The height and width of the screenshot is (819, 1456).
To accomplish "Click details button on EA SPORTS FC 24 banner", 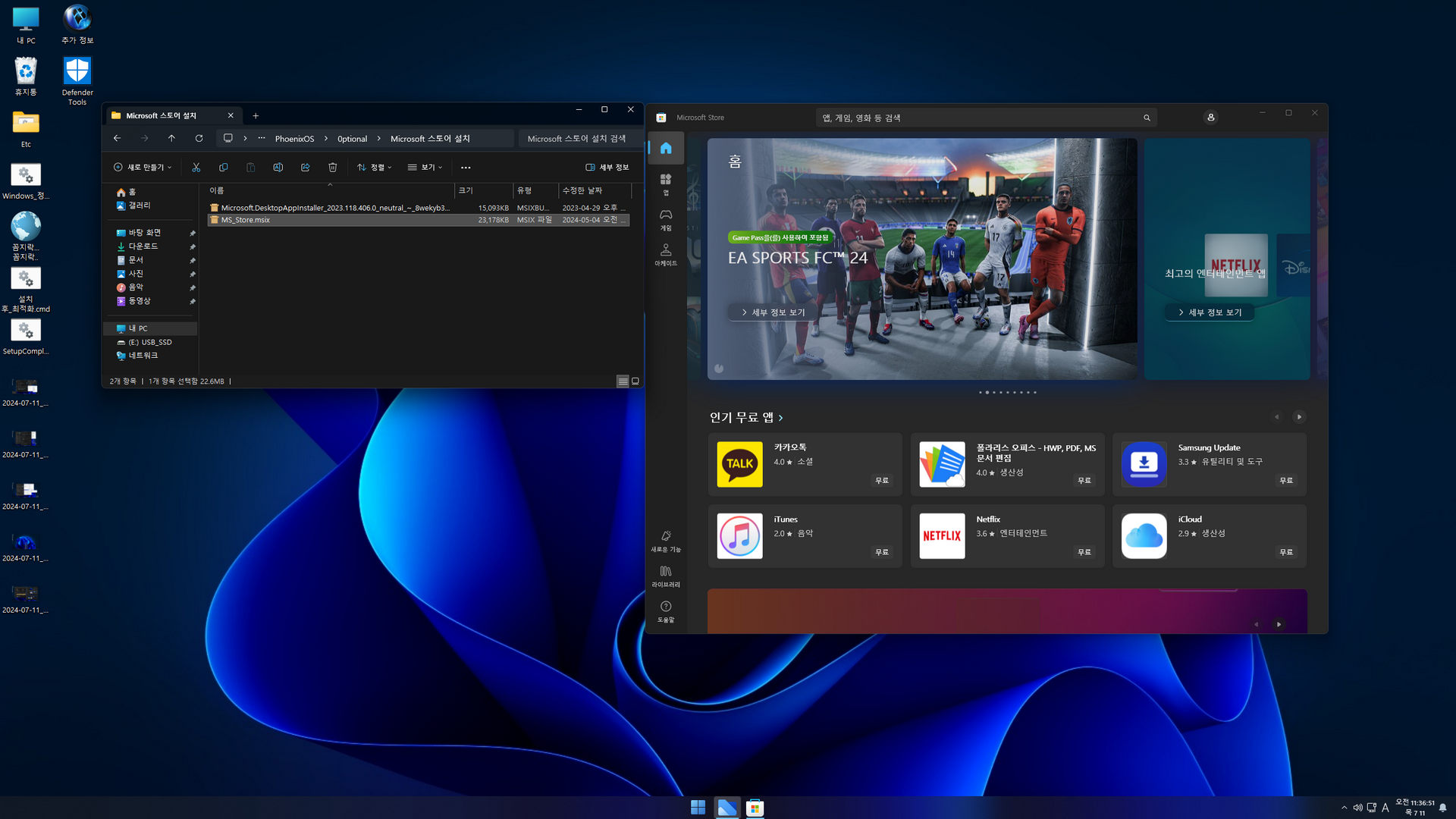I will (x=773, y=312).
